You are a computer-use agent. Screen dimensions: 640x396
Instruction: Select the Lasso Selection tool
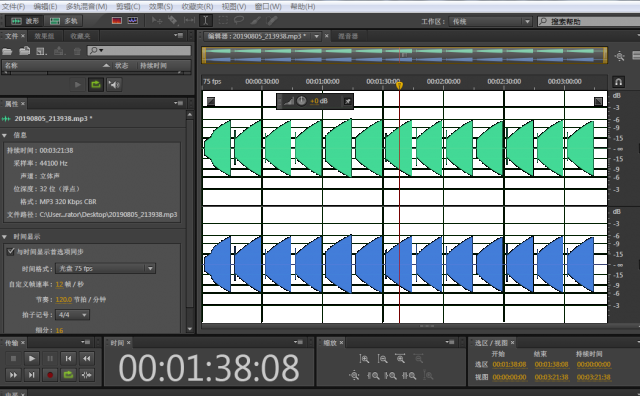[239, 20]
